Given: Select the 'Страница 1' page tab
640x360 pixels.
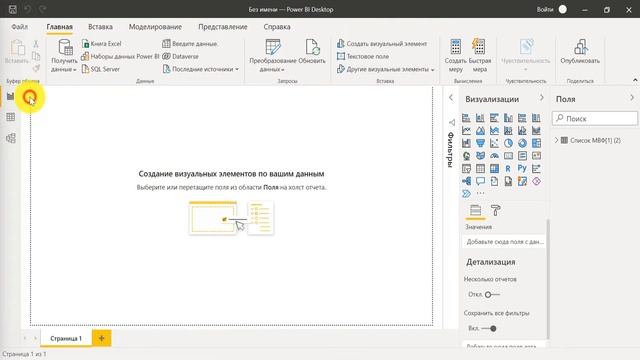Looking at the screenshot, I should tap(66, 338).
